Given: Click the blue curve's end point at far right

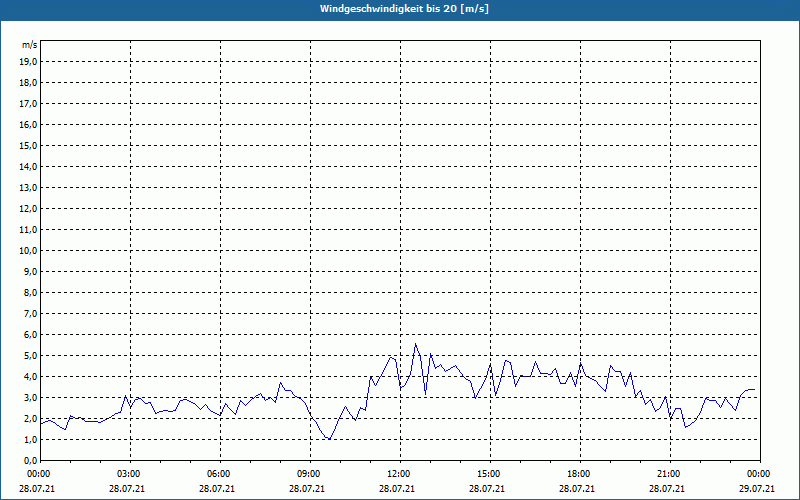Looking at the screenshot, I should pyautogui.click(x=755, y=389).
